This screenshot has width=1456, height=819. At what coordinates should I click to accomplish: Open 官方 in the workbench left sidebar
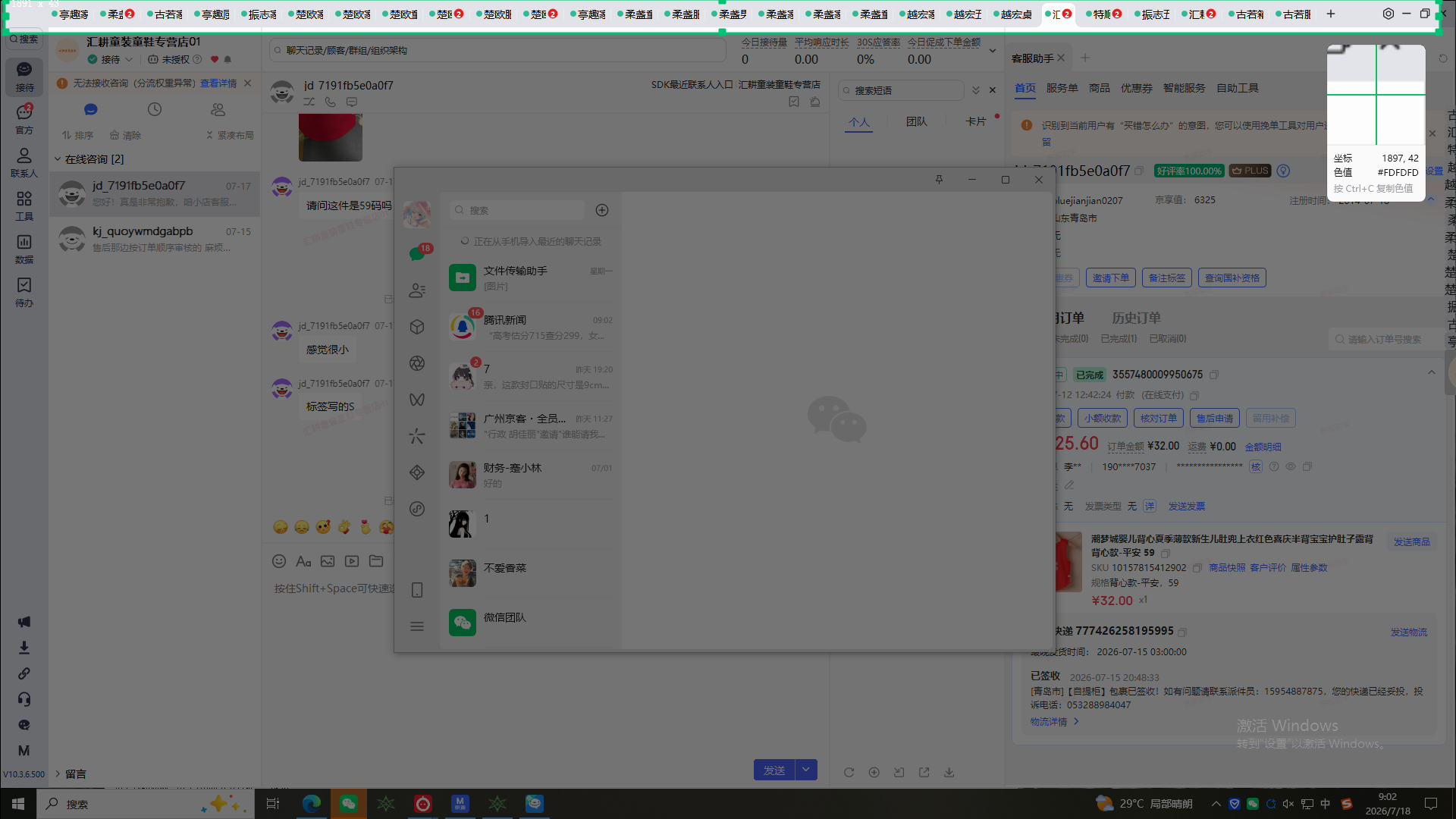tap(24, 119)
